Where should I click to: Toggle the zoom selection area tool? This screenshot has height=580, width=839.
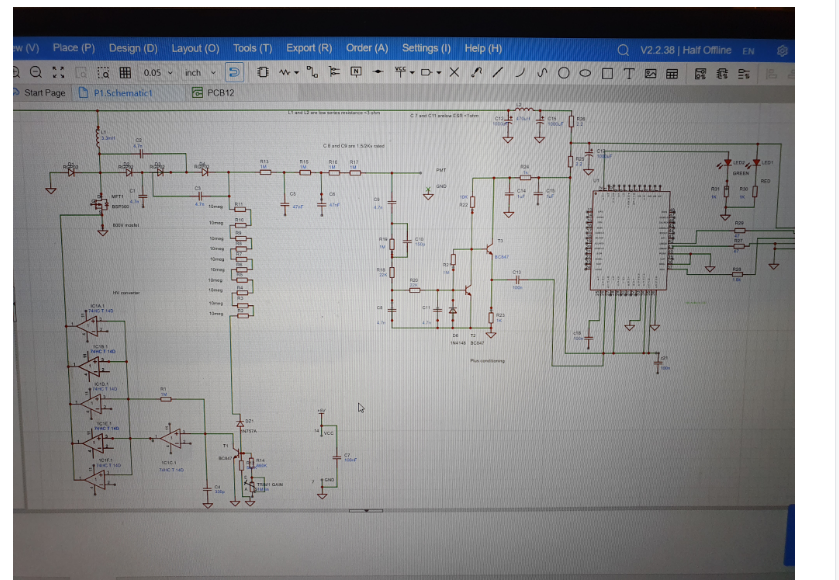103,72
